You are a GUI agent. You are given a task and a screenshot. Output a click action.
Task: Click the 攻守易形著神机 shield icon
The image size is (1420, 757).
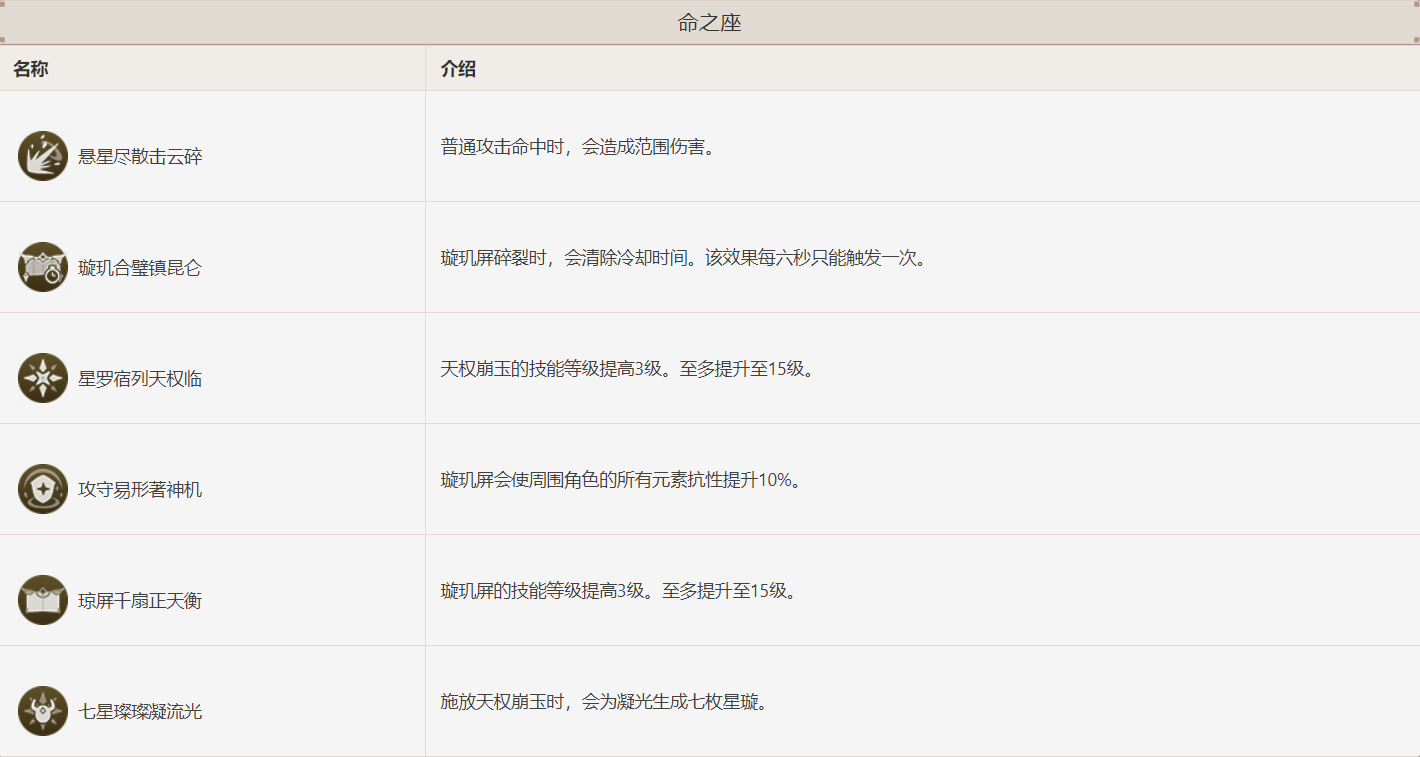click(43, 489)
